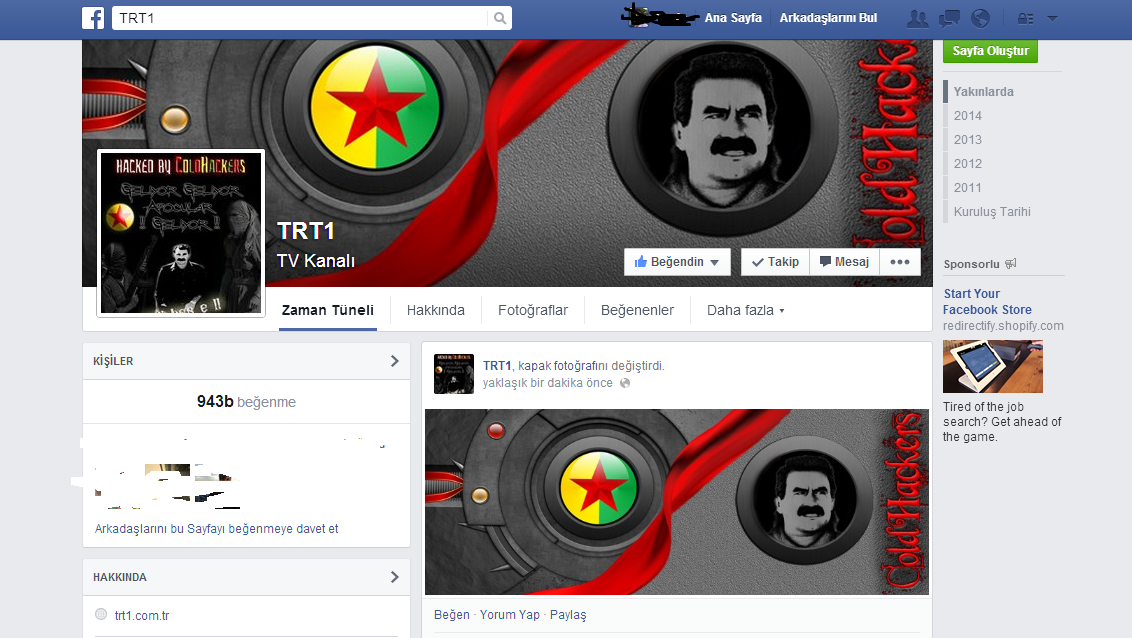
Task: Click Yorum Yap under the post
Action: click(510, 615)
